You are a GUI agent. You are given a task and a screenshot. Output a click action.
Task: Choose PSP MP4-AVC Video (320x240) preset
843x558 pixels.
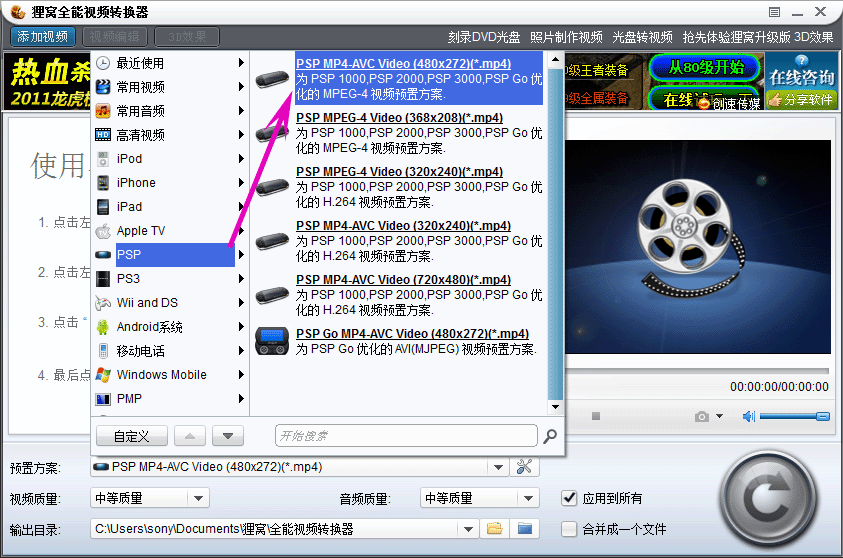(x=403, y=226)
